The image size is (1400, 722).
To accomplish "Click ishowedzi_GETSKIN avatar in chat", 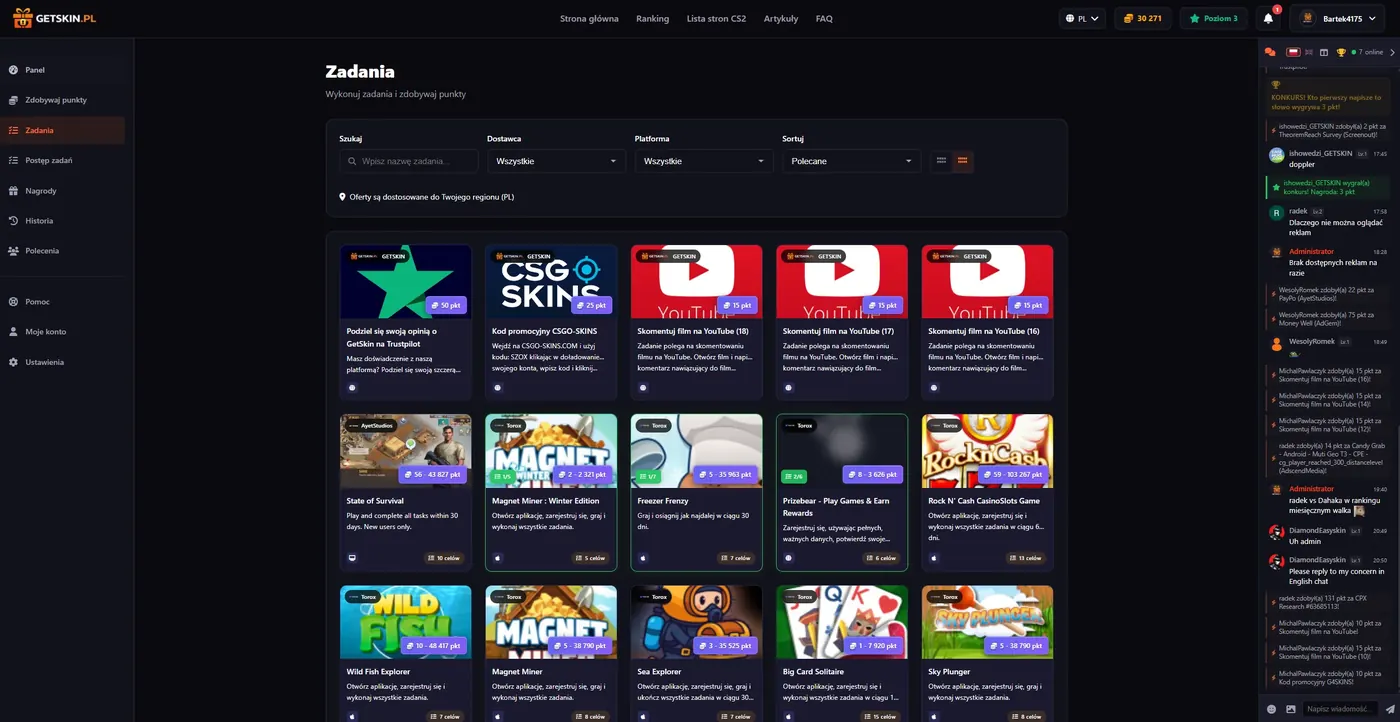I will coord(1276,155).
